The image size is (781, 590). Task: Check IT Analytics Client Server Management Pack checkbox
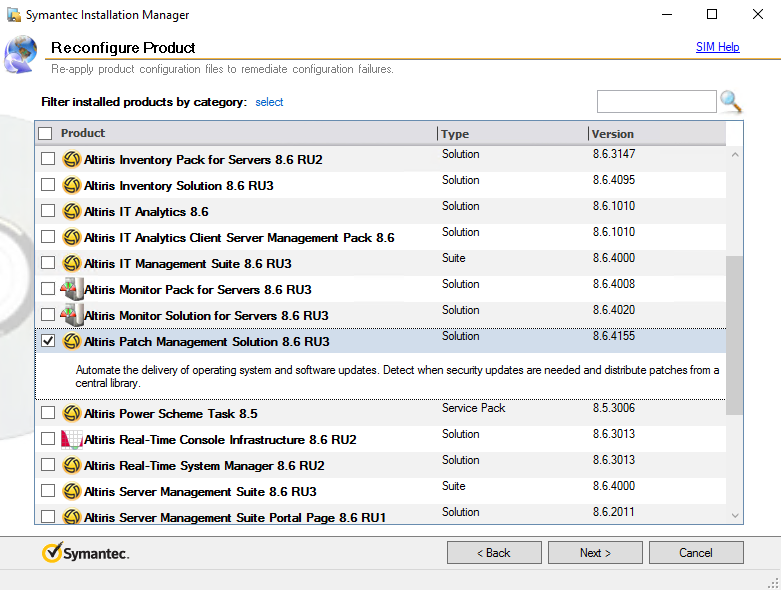tap(48, 236)
